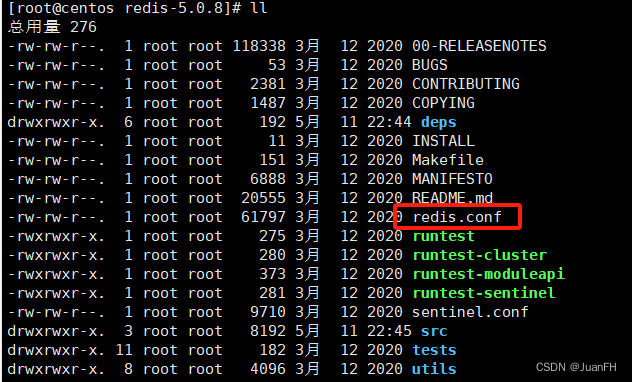Click the link count 11 in tests row

click(x=124, y=350)
